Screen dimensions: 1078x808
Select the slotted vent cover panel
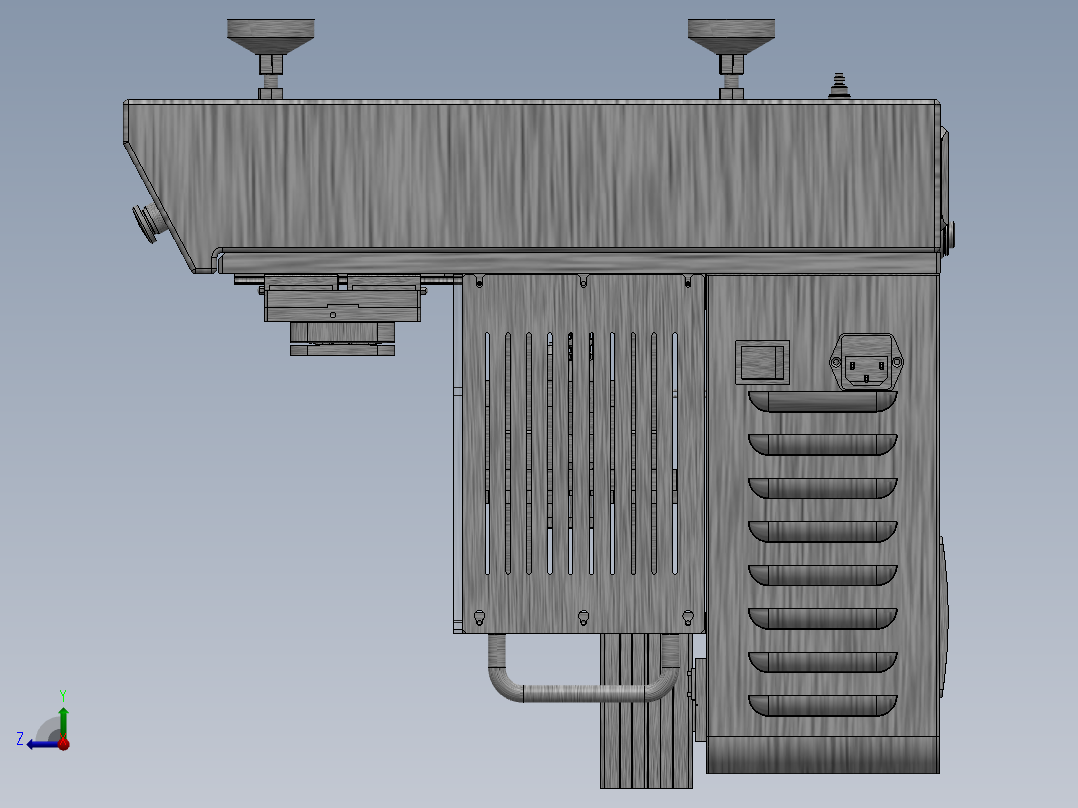point(584,454)
